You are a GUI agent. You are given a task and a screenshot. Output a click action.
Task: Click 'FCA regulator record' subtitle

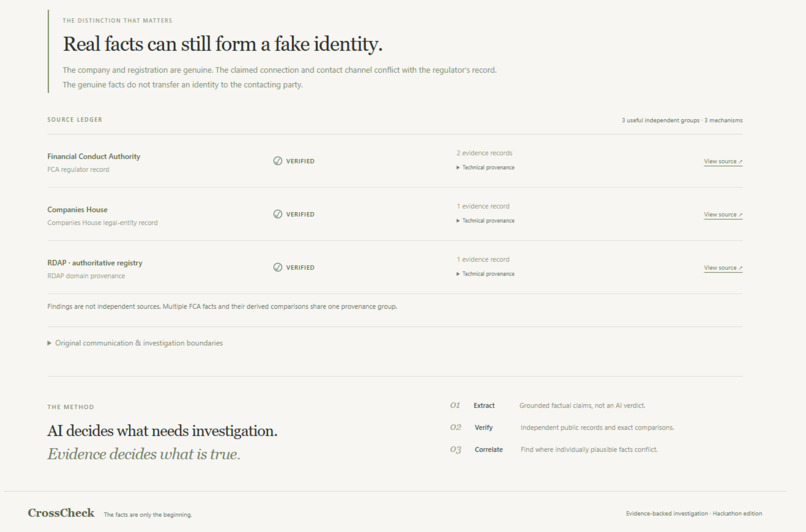pyautogui.click(x=78, y=170)
